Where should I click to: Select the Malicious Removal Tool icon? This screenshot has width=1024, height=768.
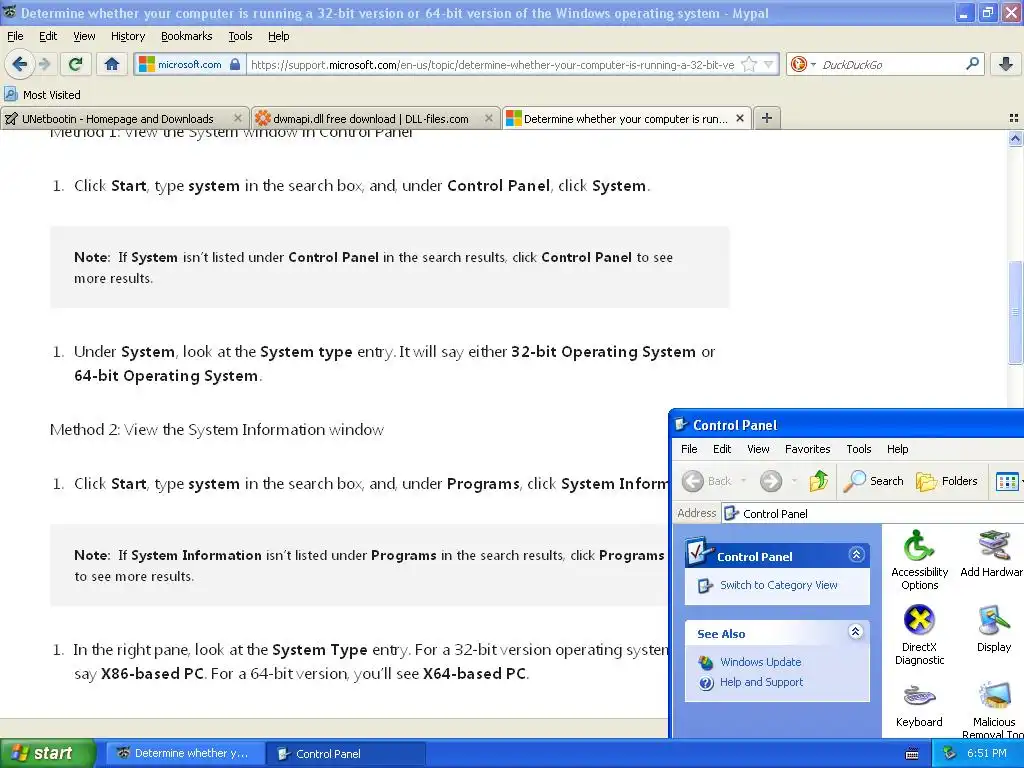click(993, 710)
